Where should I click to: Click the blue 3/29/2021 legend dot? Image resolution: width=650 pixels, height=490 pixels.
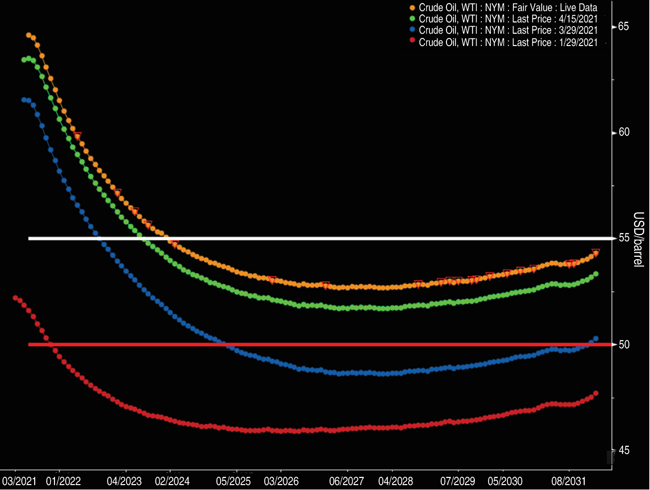(411, 31)
